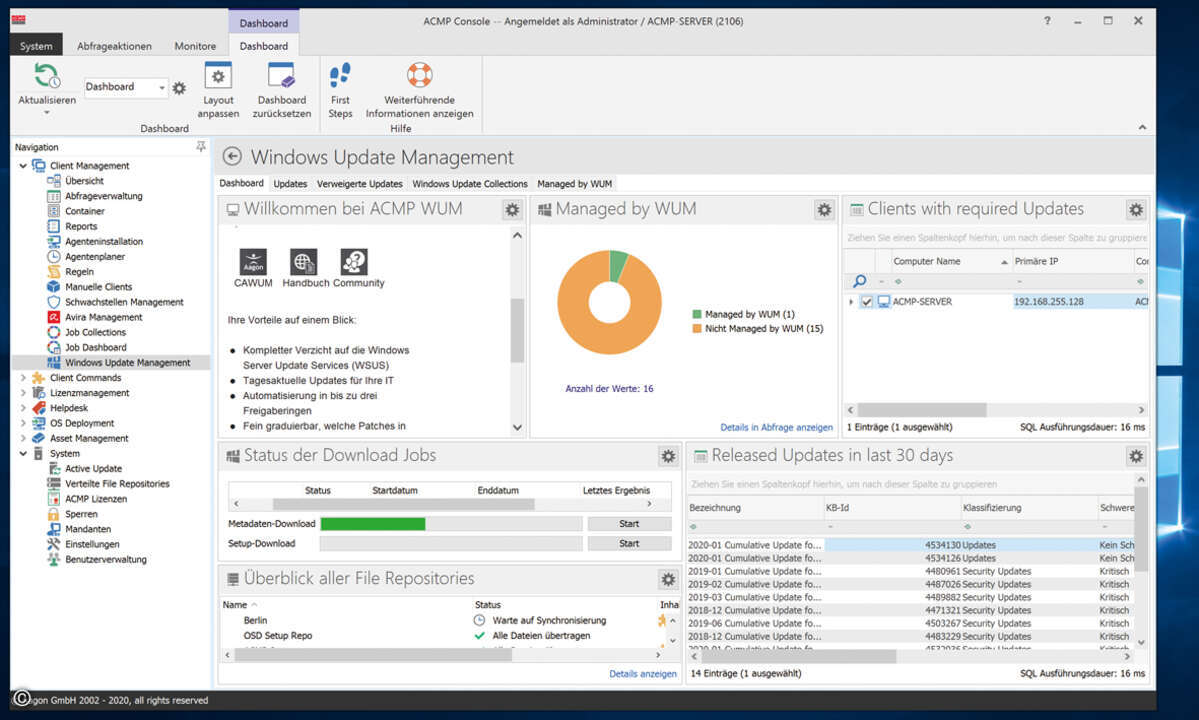Start the Metadaten-Download job
Image resolution: width=1199 pixels, height=720 pixels.
coord(629,524)
